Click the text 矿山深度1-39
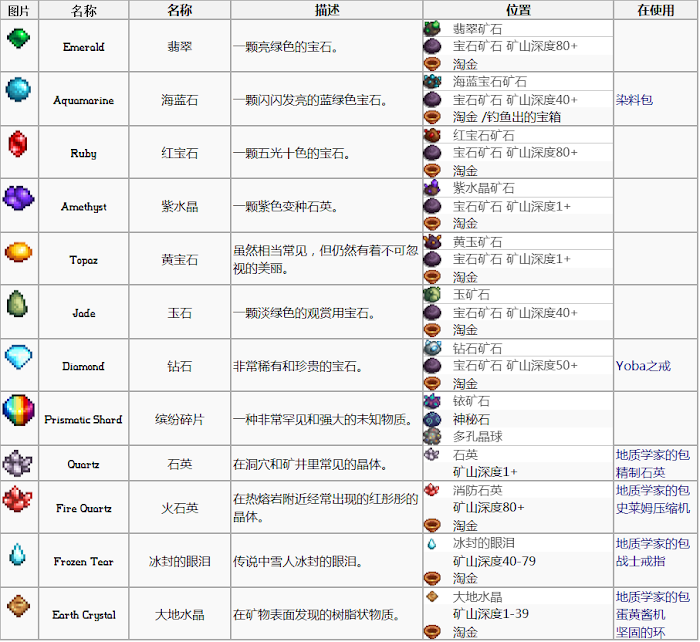 [491, 614]
